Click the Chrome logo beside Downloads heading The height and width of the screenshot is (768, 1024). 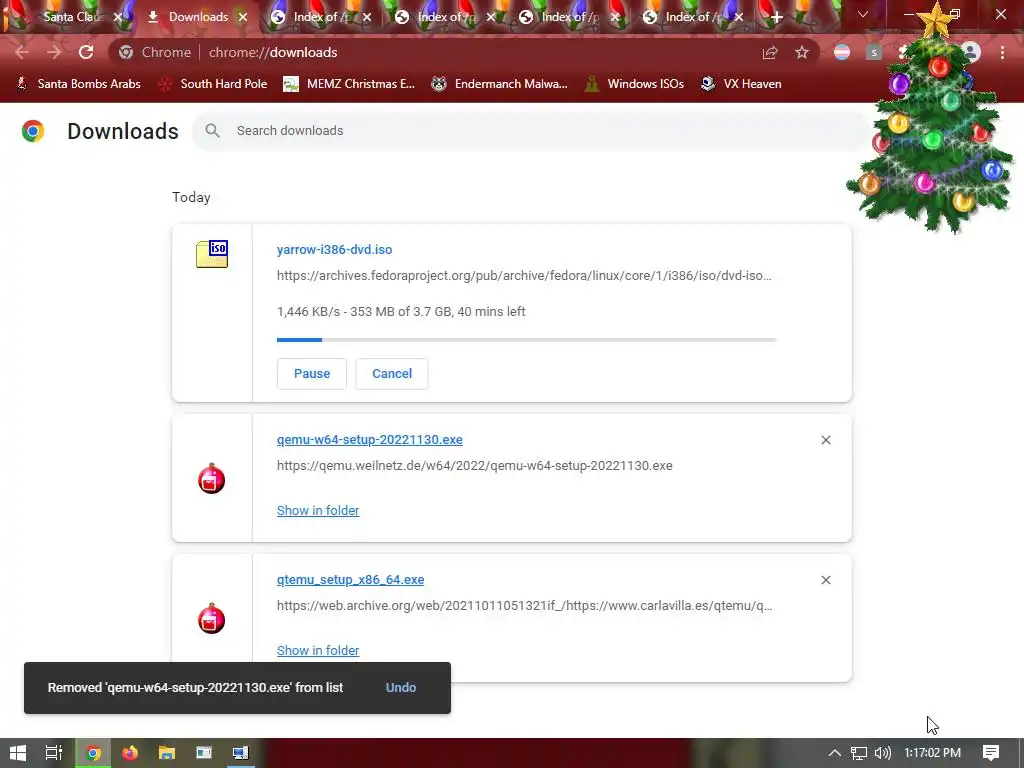pyautogui.click(x=33, y=131)
